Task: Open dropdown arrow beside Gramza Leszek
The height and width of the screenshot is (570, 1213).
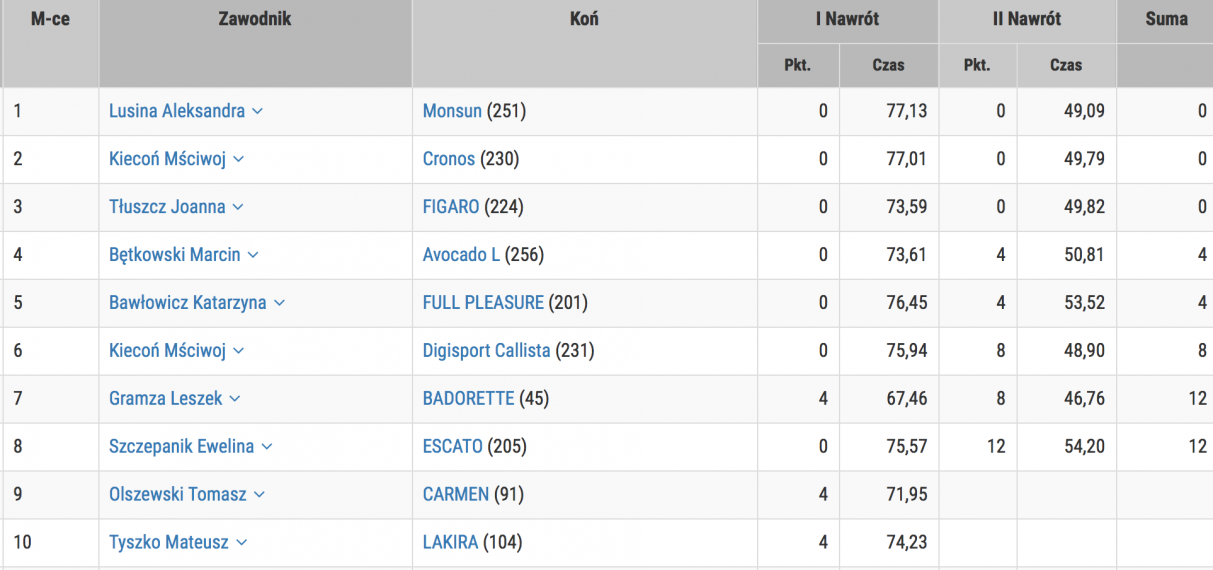Action: (235, 399)
